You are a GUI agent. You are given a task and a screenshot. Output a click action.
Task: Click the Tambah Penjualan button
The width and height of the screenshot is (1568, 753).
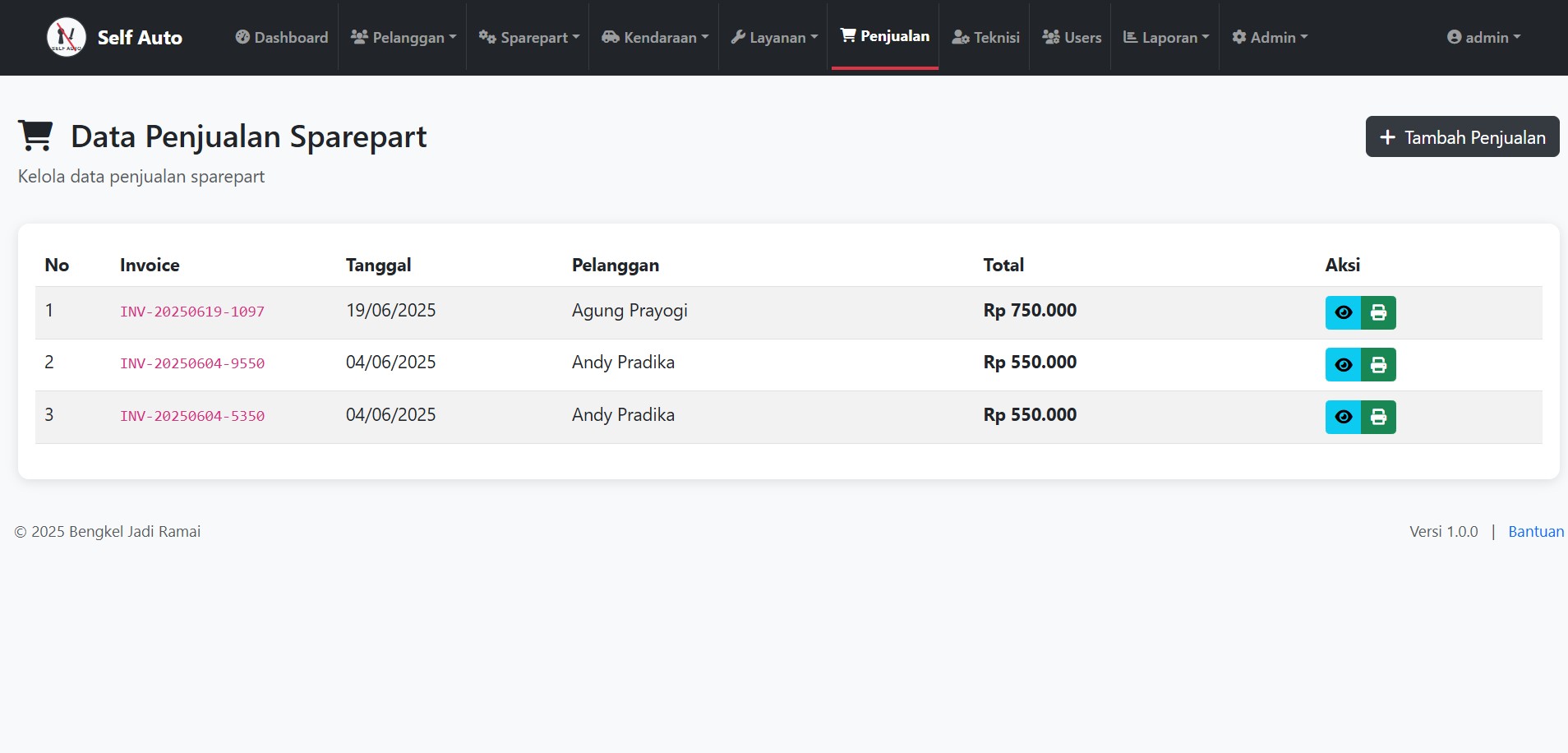[x=1463, y=136]
